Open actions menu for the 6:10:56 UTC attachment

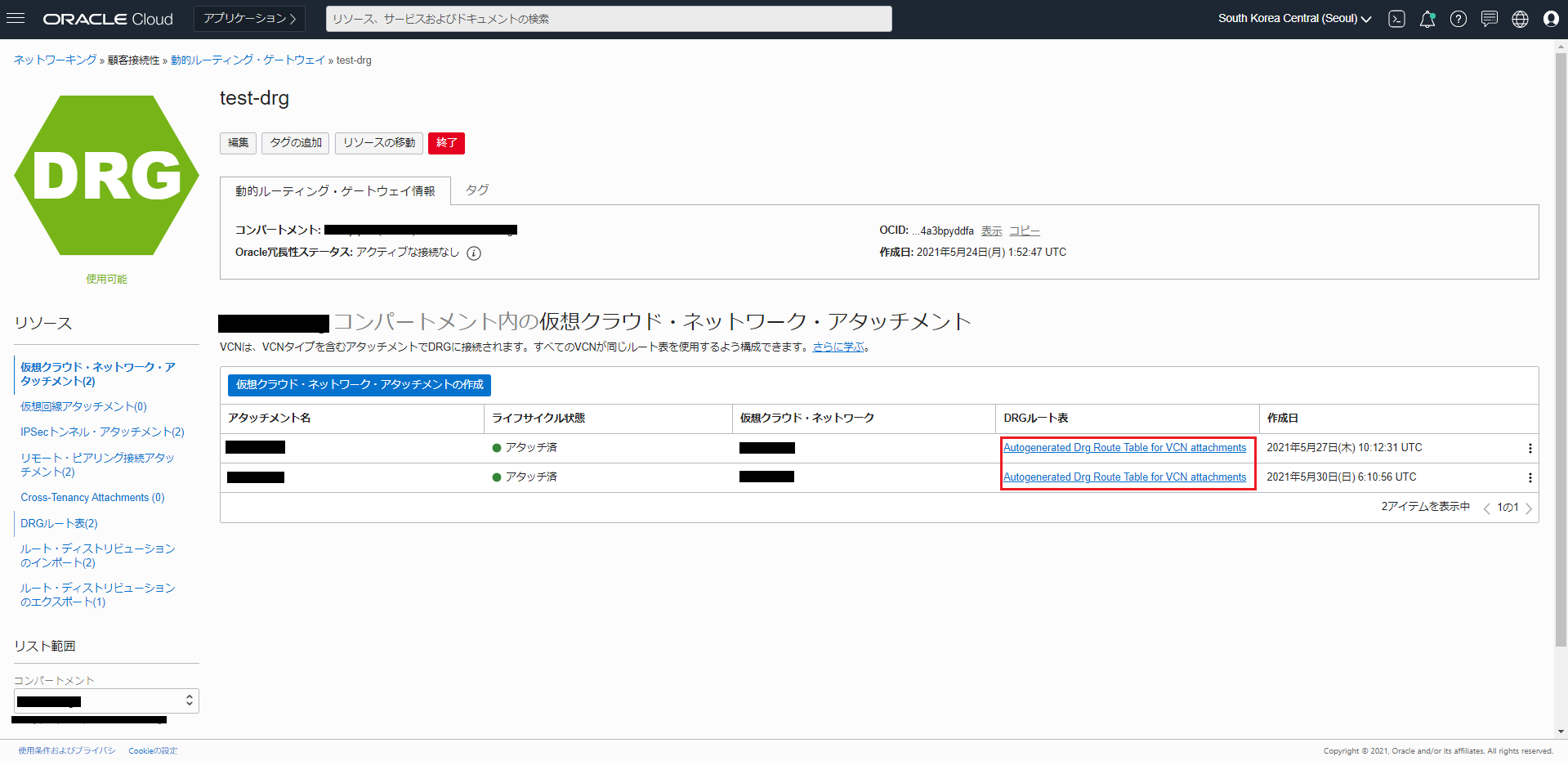1530,477
